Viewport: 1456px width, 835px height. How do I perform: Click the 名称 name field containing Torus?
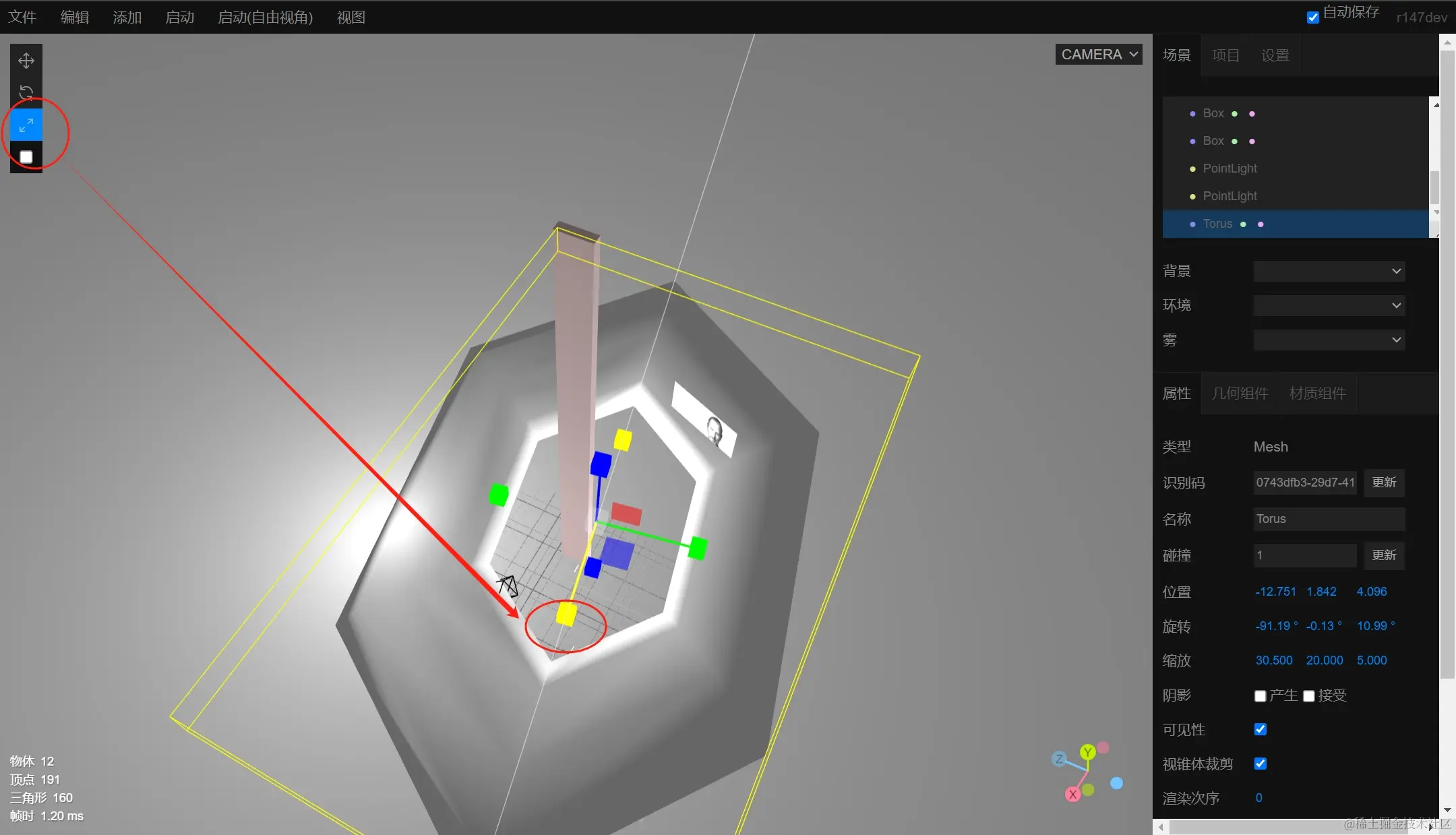[x=1328, y=519]
